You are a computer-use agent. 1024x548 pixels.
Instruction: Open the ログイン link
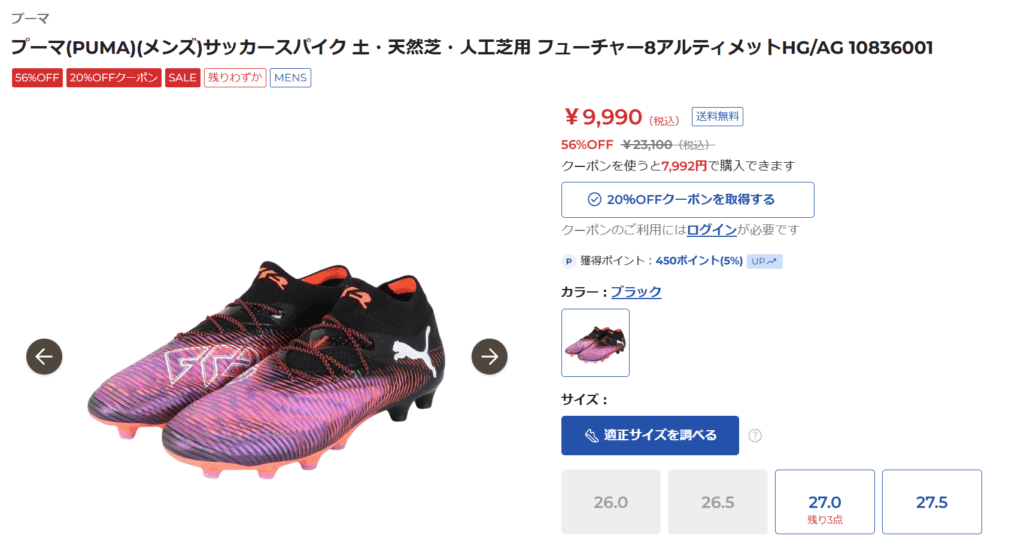712,230
